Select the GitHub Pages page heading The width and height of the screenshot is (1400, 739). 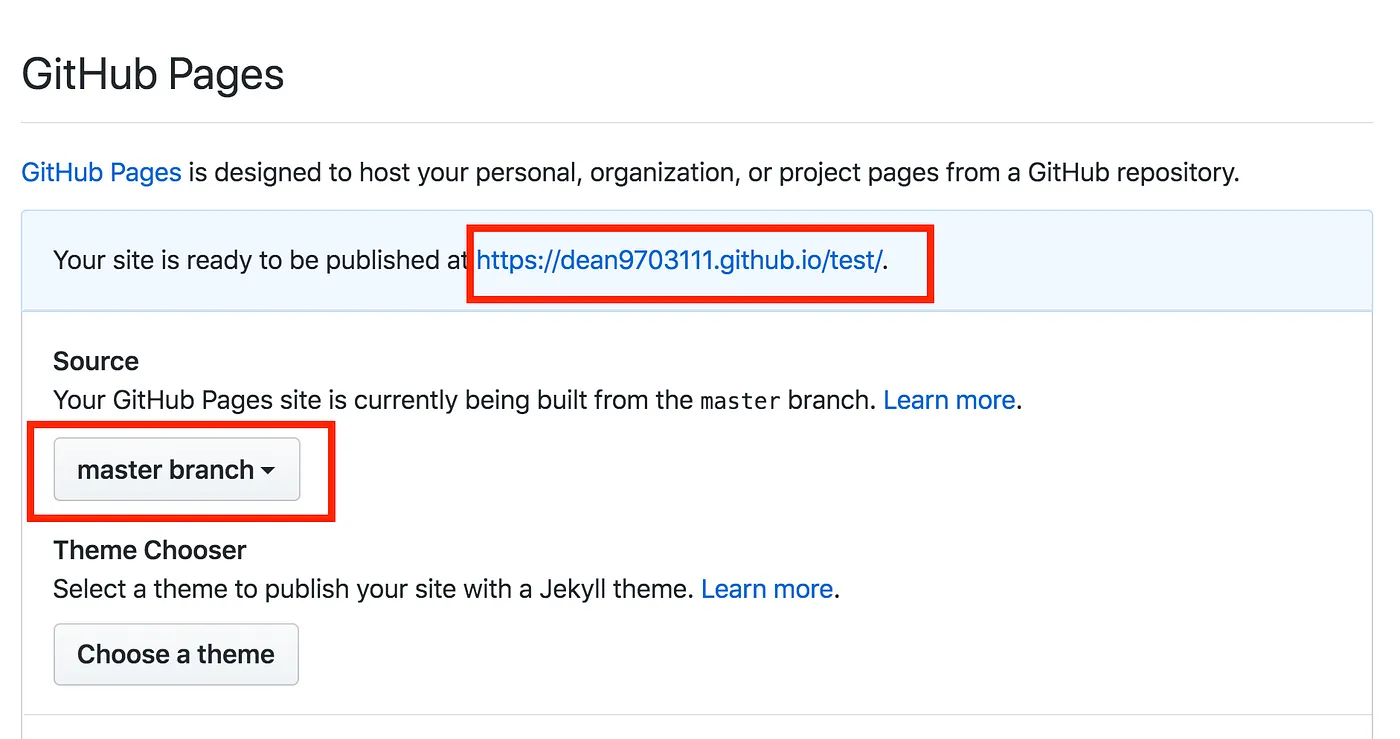pos(153,75)
